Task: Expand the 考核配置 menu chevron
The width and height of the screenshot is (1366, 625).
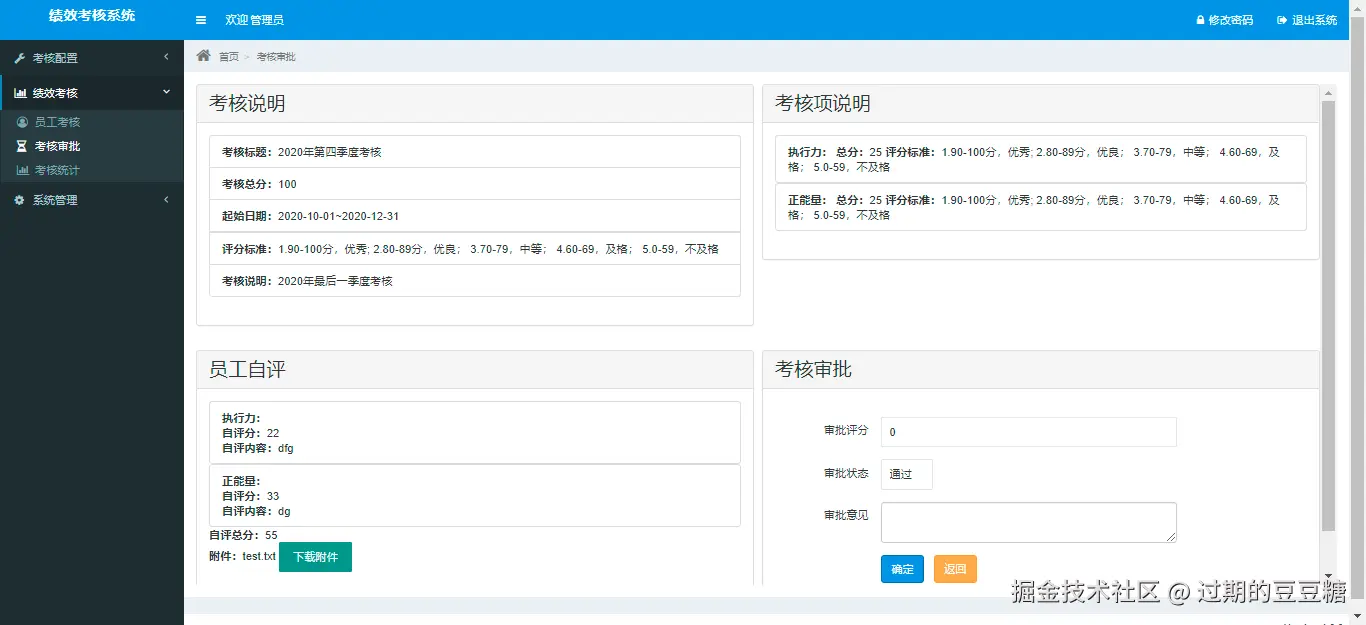Action: [x=166, y=57]
